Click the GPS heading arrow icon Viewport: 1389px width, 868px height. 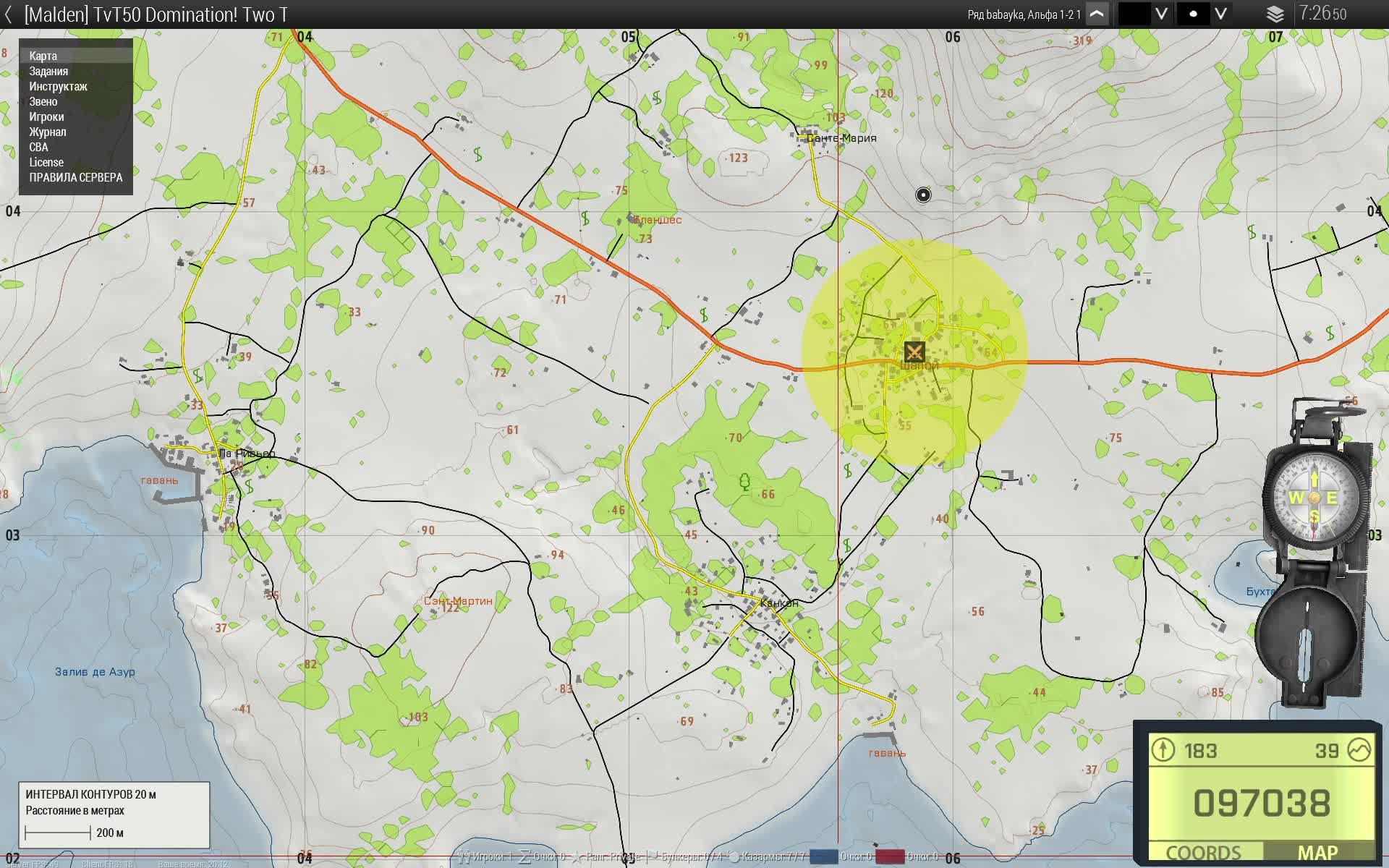1163,749
